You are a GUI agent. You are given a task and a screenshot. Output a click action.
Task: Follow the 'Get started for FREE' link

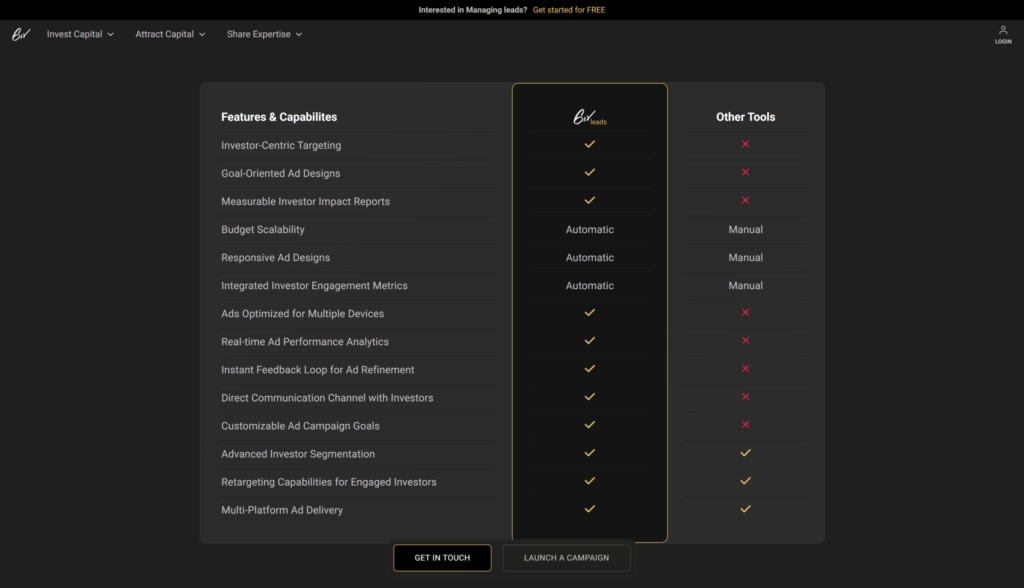[x=569, y=10]
